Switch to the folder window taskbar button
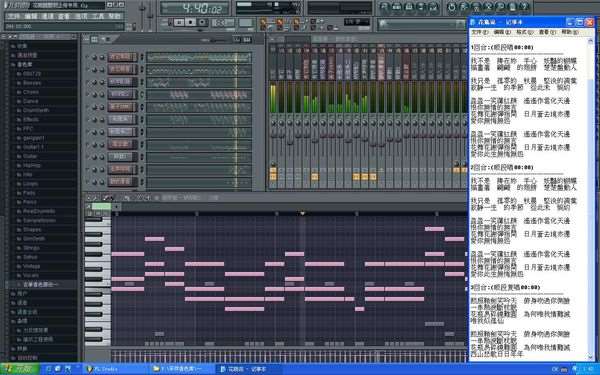600x375 pixels. [182, 369]
